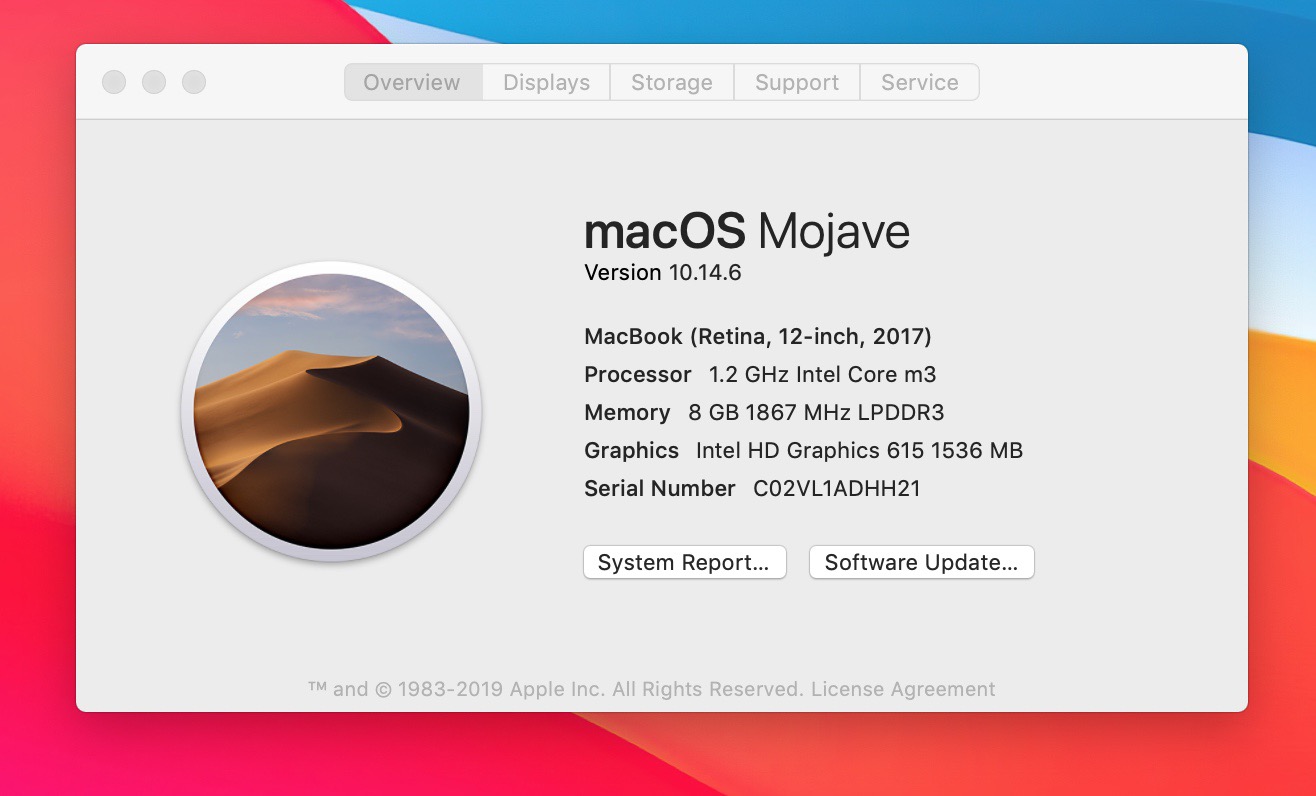Click the window zoom button

coord(194,82)
